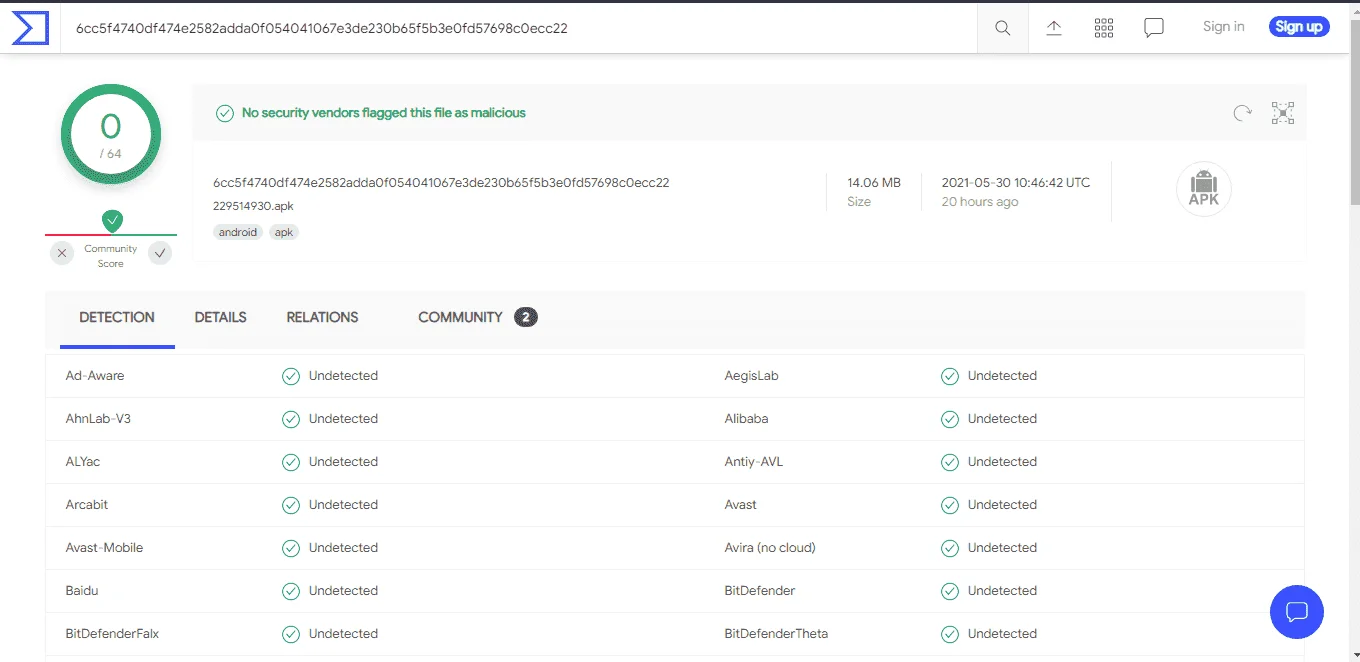Image resolution: width=1360 pixels, height=662 pixels.
Task: Click AegisLab undetected check icon
Action: pos(950,376)
